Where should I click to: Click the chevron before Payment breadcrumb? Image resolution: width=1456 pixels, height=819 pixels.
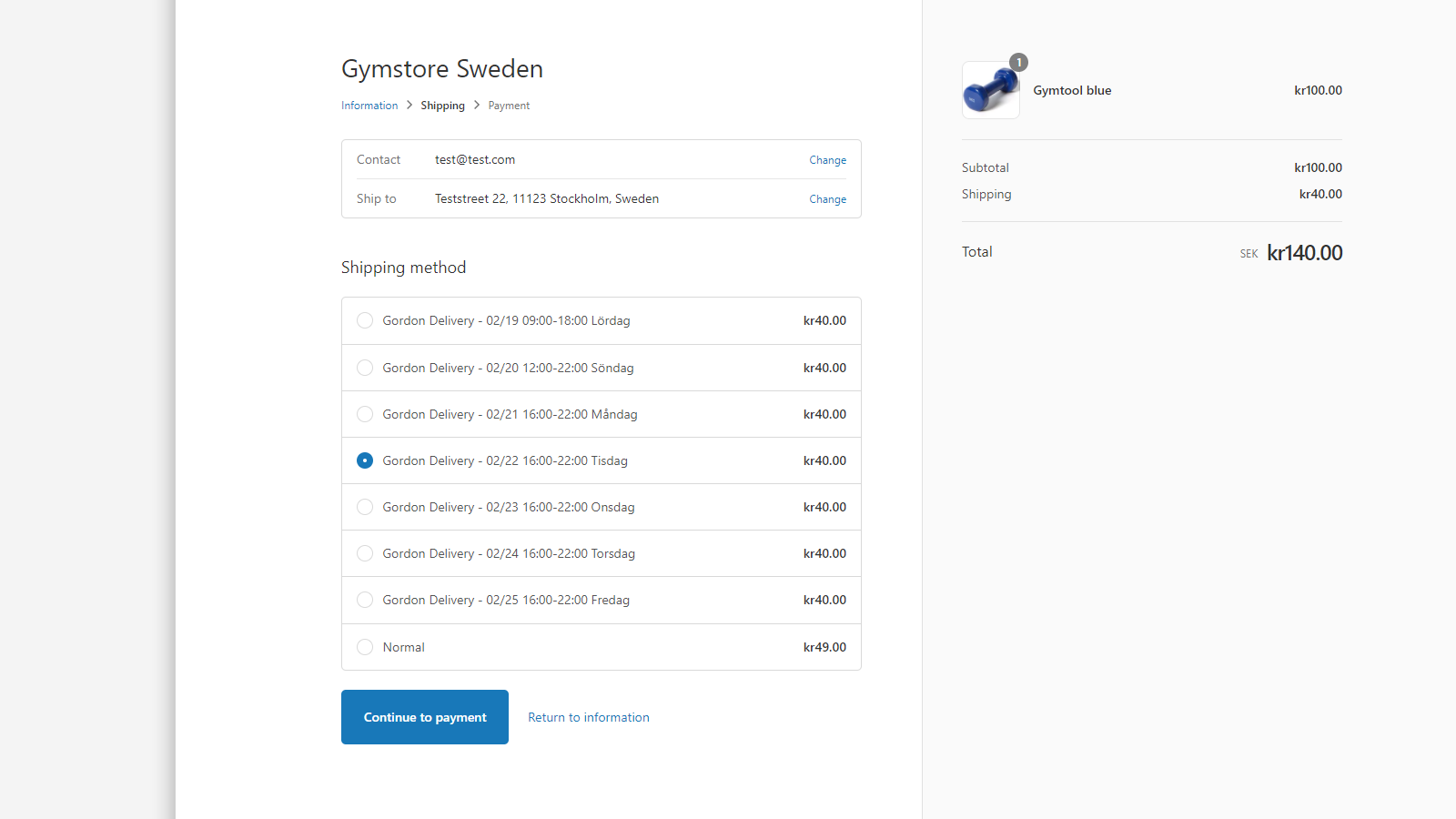477,106
